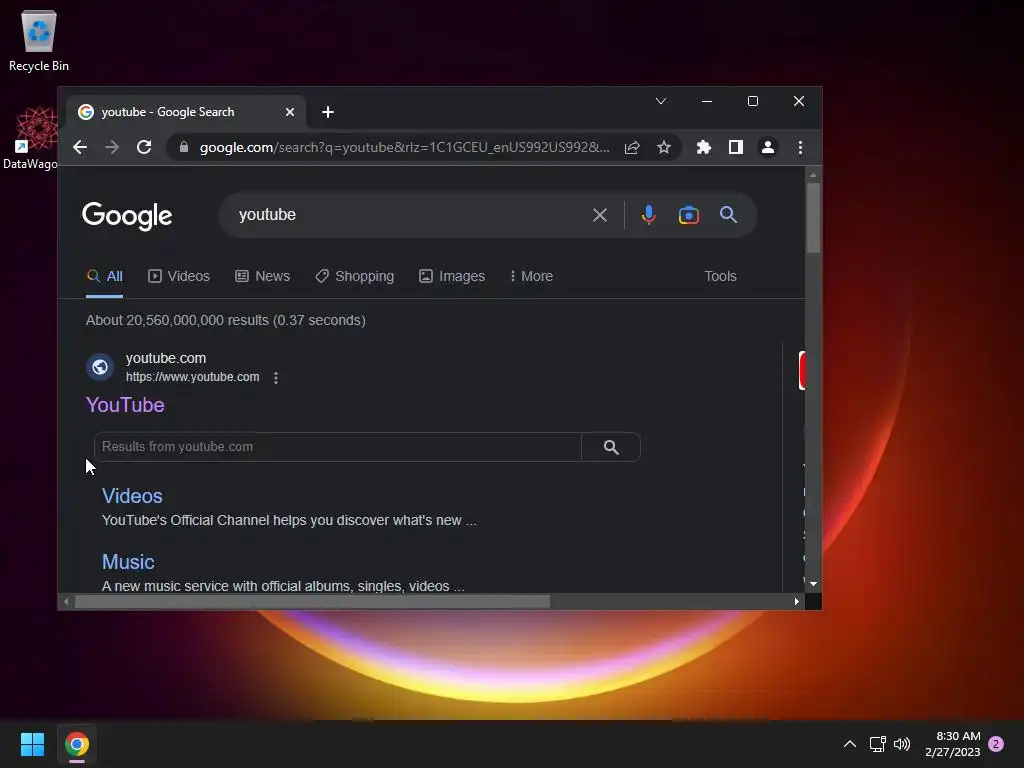The width and height of the screenshot is (1024, 768).
Task: Show hidden system tray icons
Action: (x=850, y=744)
